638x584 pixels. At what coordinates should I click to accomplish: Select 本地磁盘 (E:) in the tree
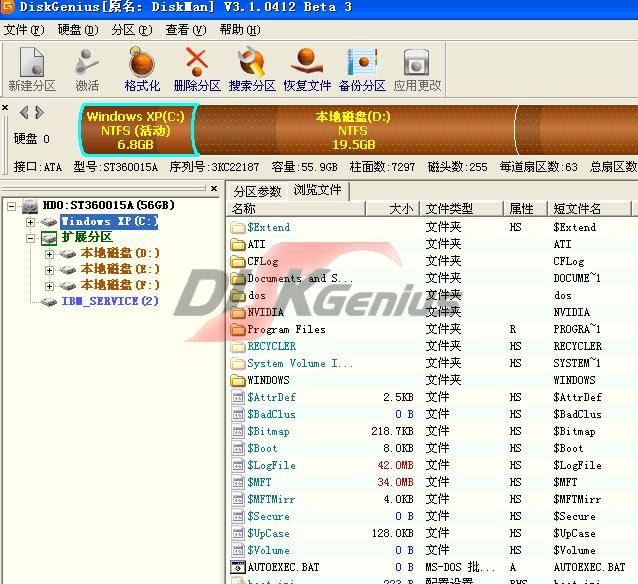[x=120, y=269]
